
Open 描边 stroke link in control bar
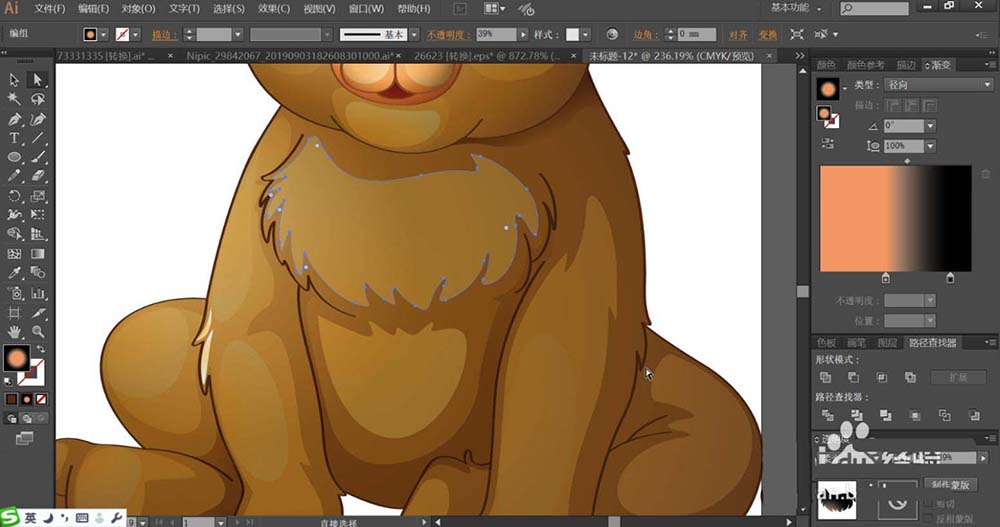pyautogui.click(x=165, y=34)
